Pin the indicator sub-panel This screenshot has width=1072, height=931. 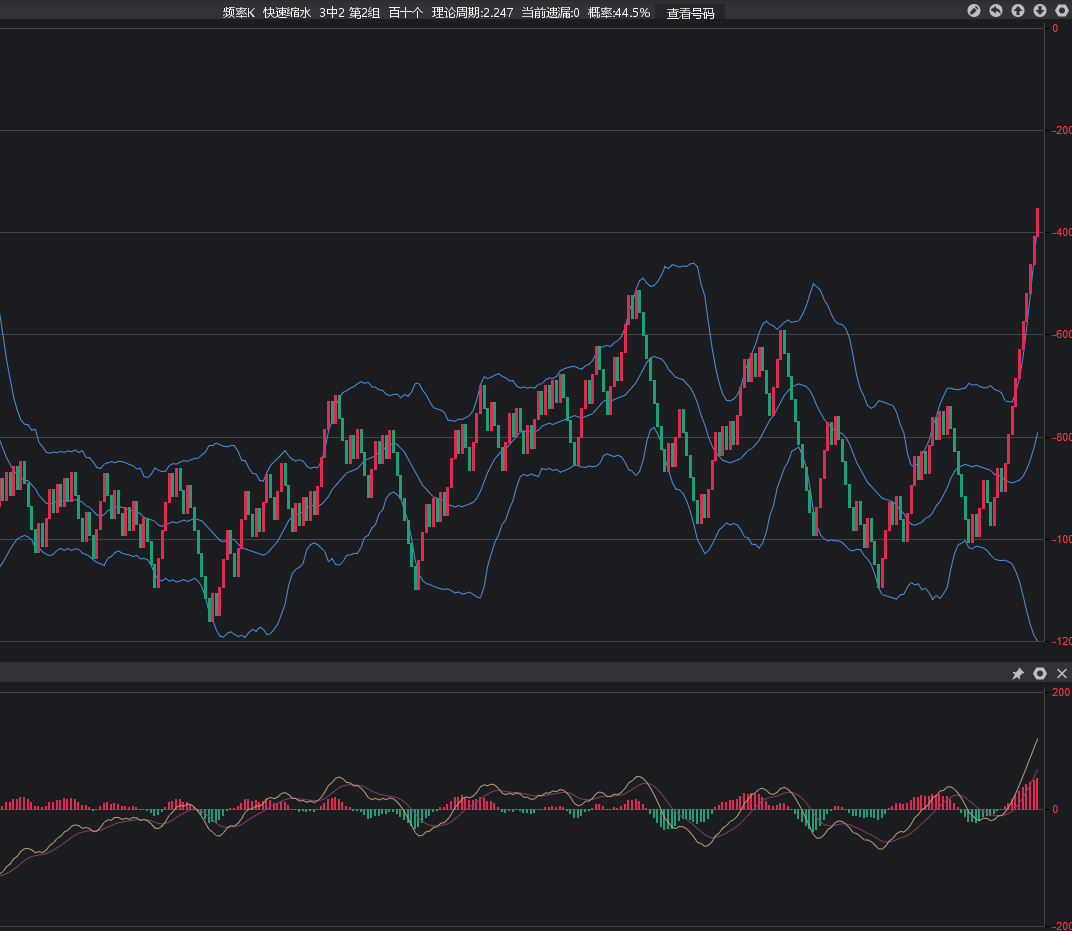pos(1017,673)
